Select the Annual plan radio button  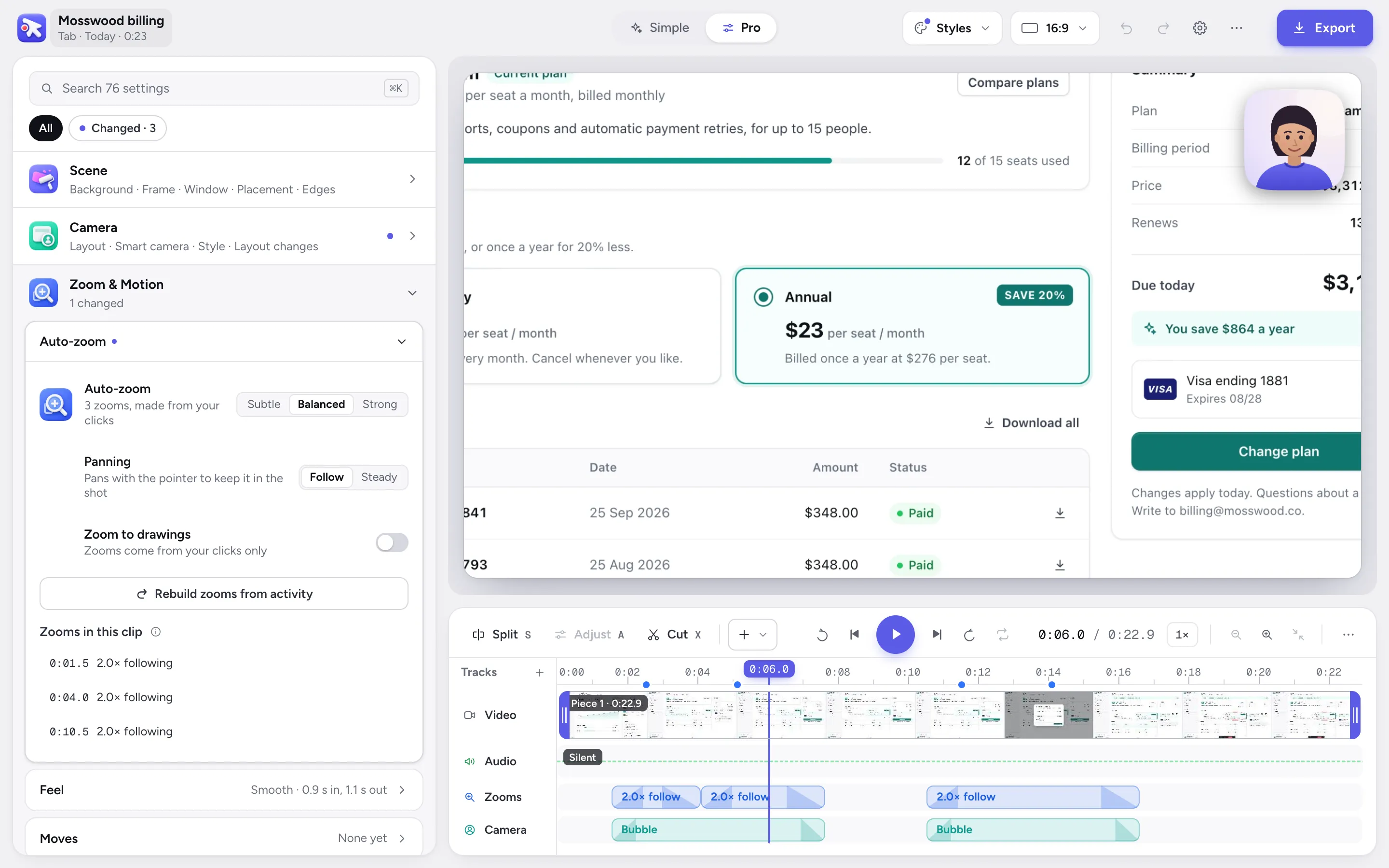[763, 297]
